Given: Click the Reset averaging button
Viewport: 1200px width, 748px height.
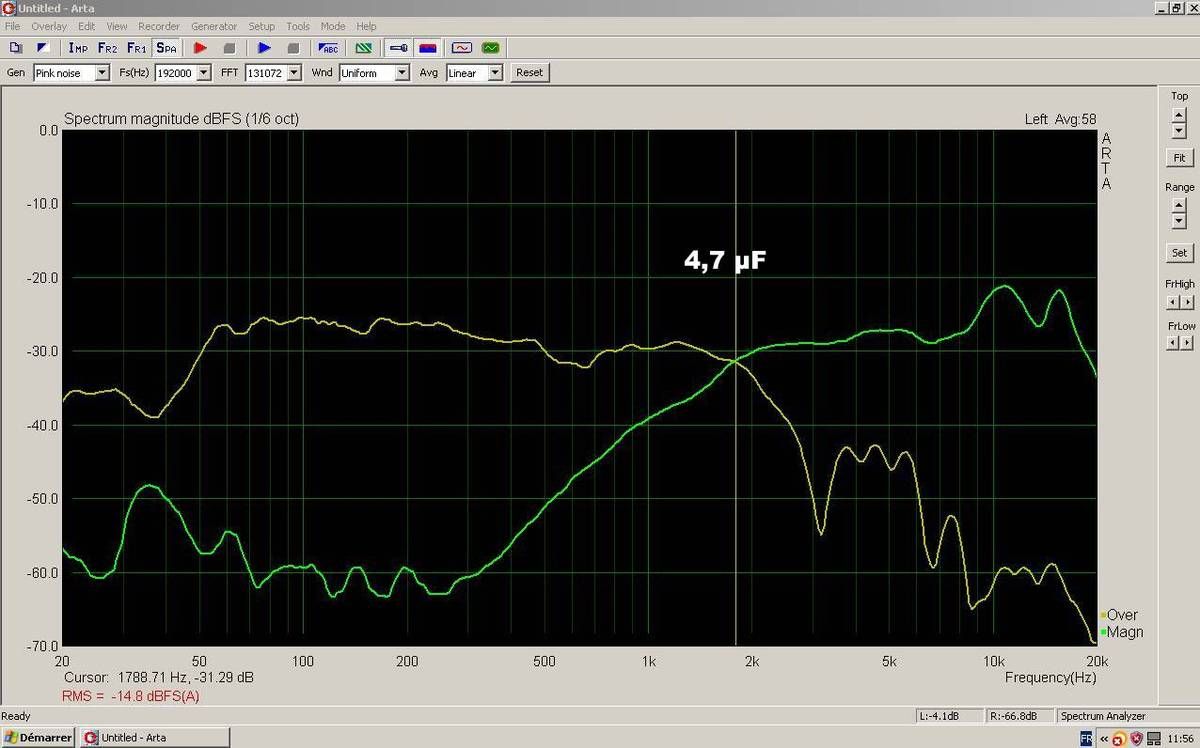Looking at the screenshot, I should click(x=529, y=73).
